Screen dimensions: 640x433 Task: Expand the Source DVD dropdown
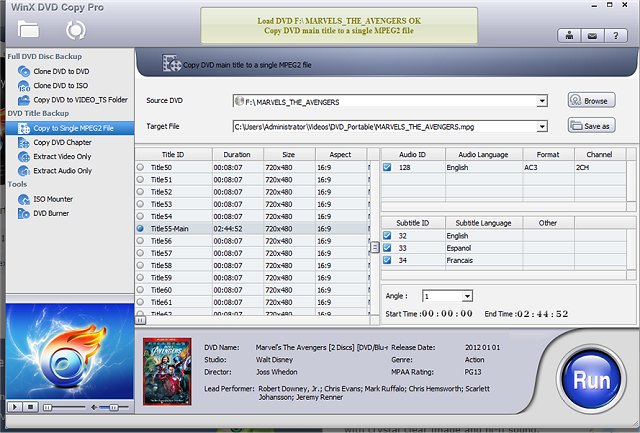tap(542, 101)
